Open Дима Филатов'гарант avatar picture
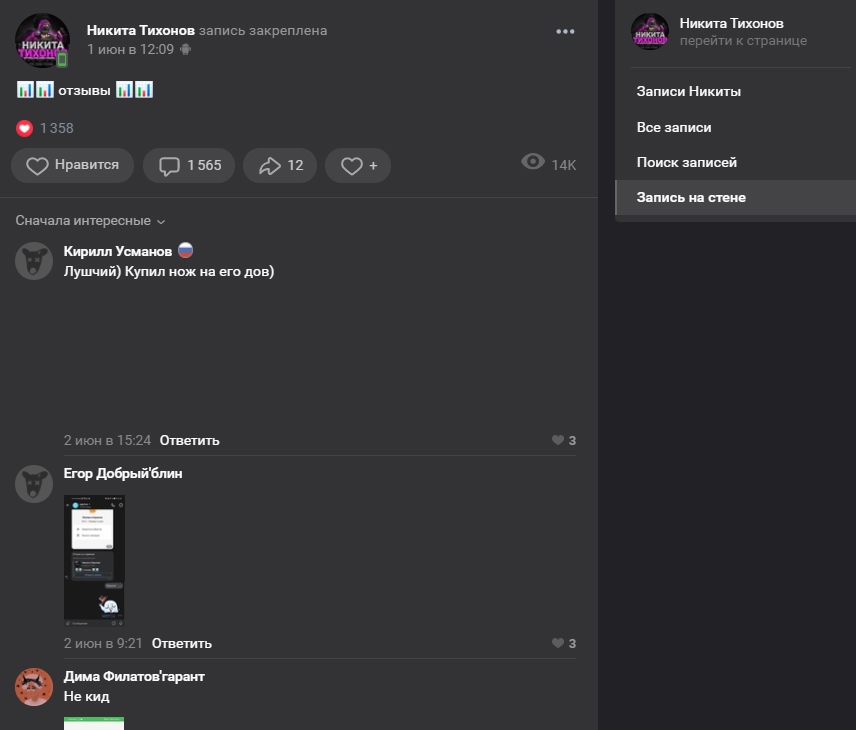 coord(34,687)
